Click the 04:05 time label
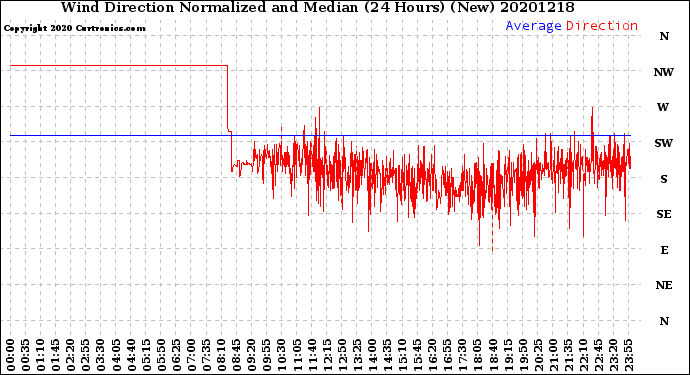690x375 pixels. pos(116,356)
